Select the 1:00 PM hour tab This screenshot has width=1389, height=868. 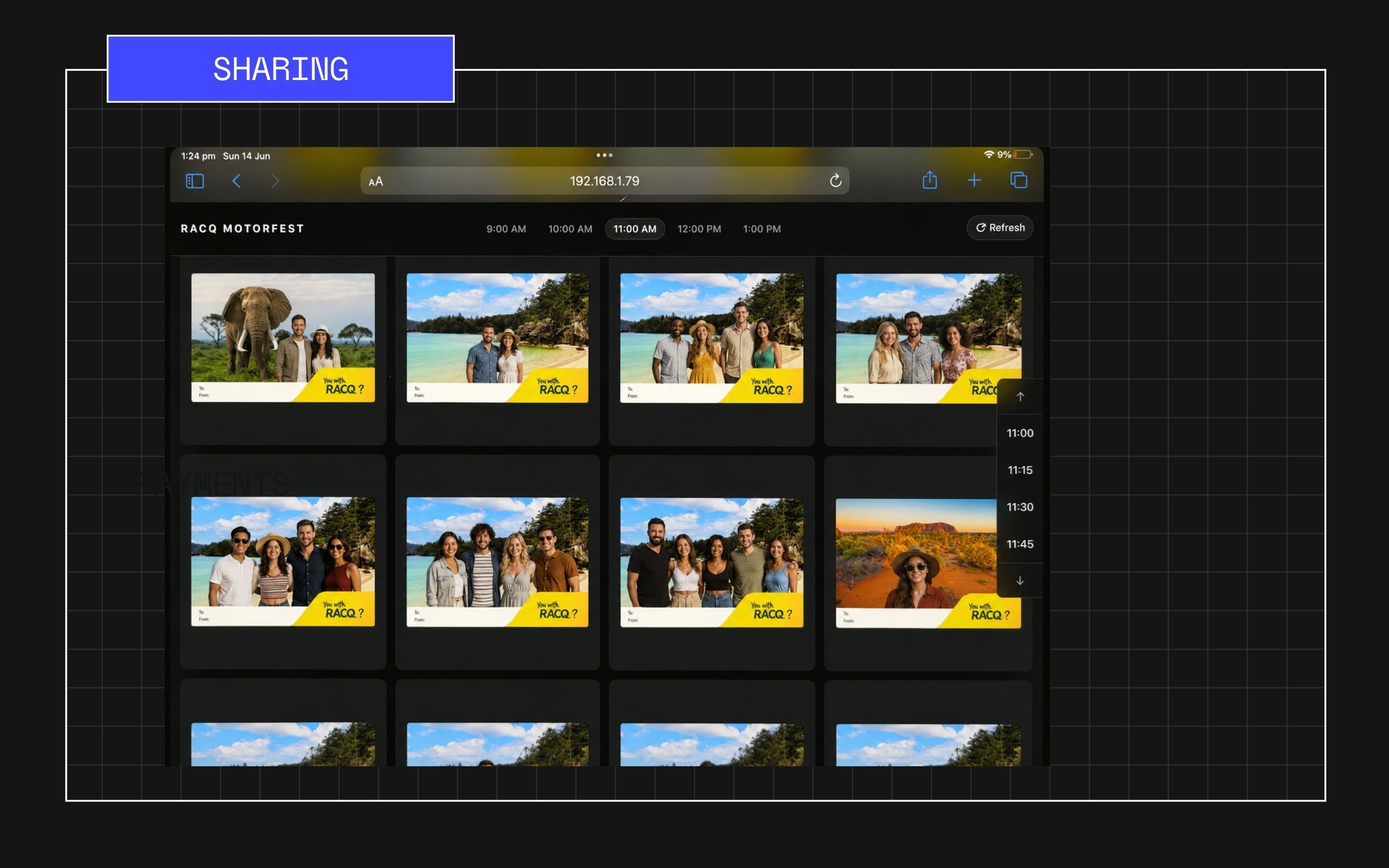[762, 229]
